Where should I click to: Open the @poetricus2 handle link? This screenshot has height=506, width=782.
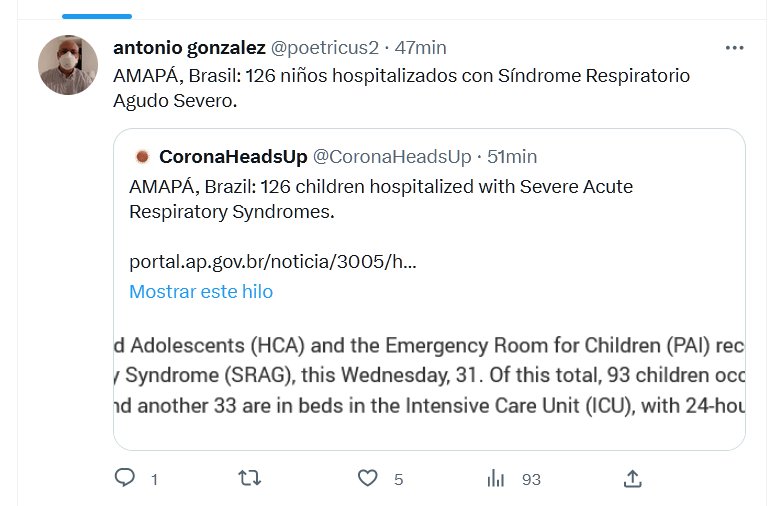326,47
